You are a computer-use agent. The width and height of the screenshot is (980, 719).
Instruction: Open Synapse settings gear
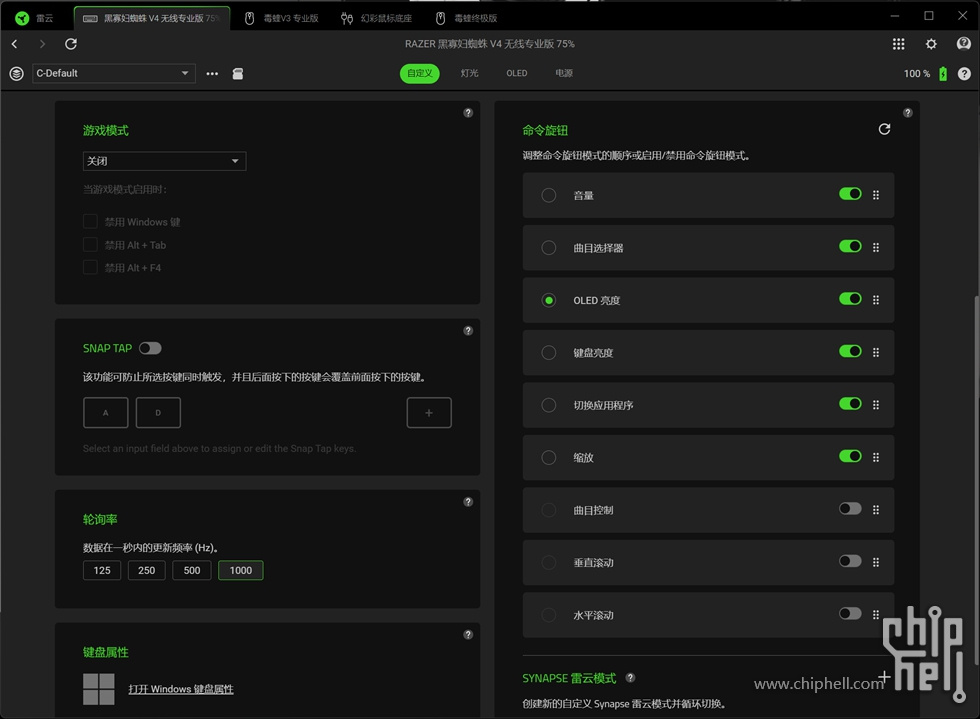click(x=931, y=44)
